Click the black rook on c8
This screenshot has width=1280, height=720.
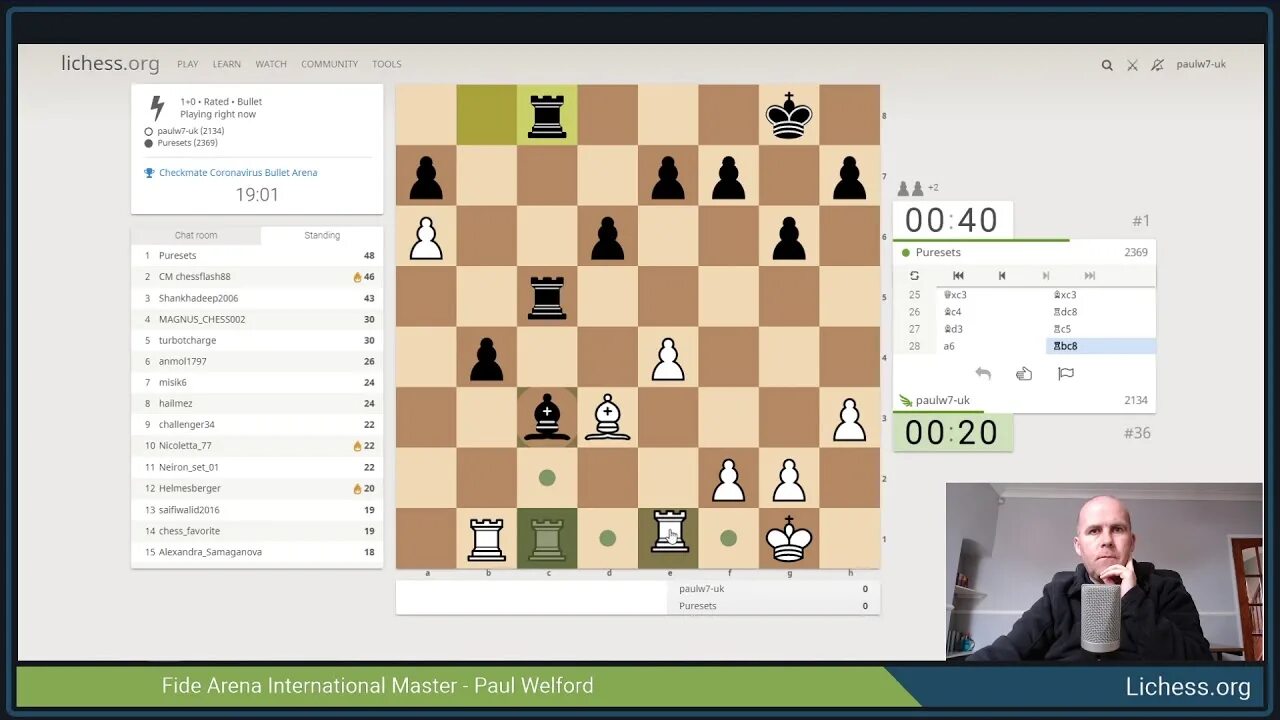pos(547,115)
